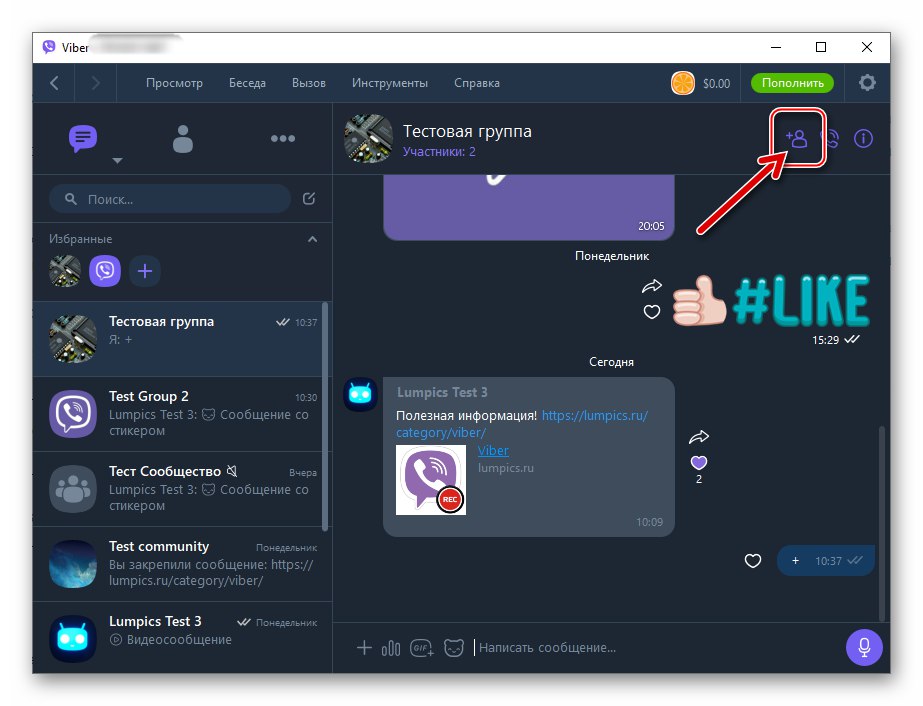Screen dimensions: 923x706
Task: Open the Инструменты menu
Action: click(x=390, y=83)
